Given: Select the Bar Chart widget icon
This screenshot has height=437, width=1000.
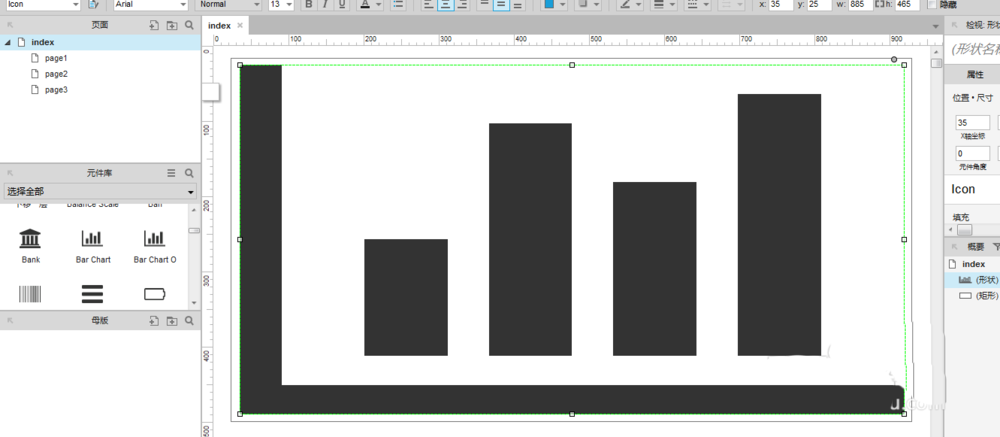Looking at the screenshot, I should [x=93, y=238].
